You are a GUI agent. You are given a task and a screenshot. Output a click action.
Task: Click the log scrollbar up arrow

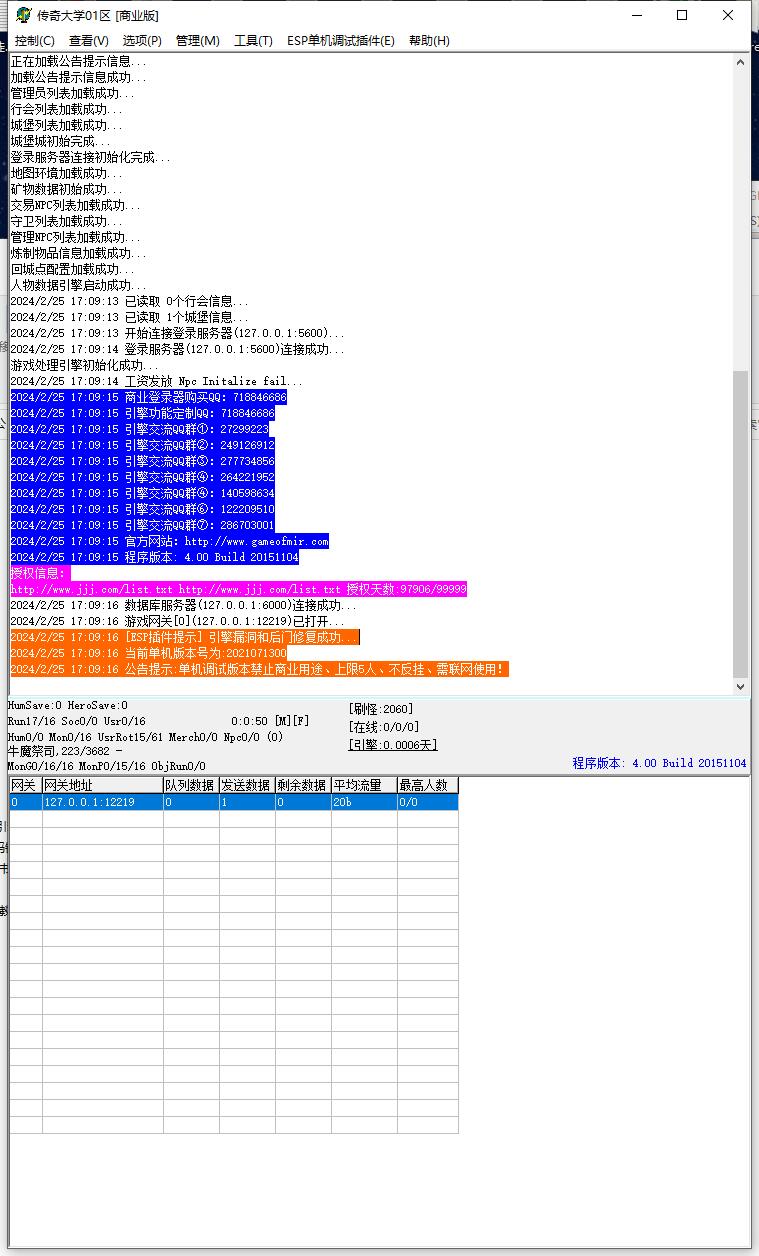click(x=741, y=62)
